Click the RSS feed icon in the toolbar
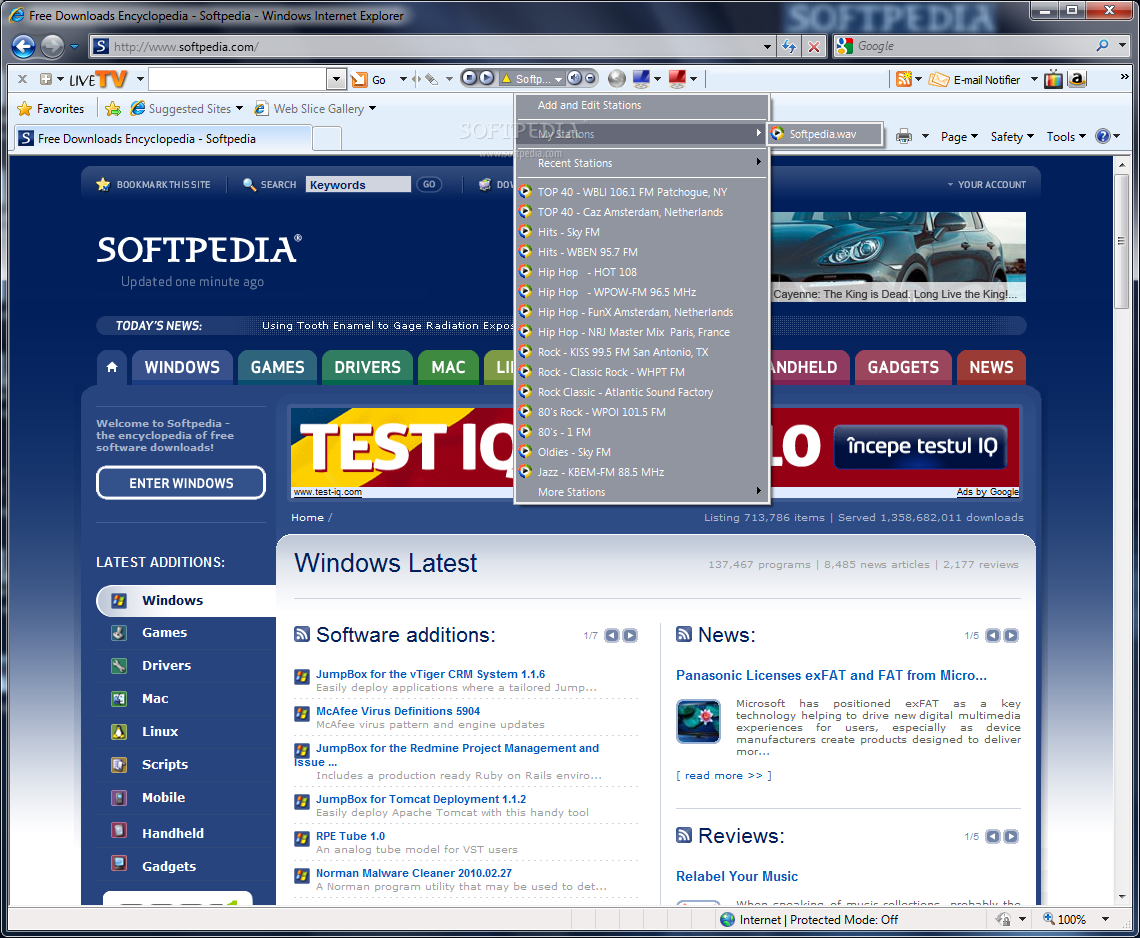 [904, 79]
